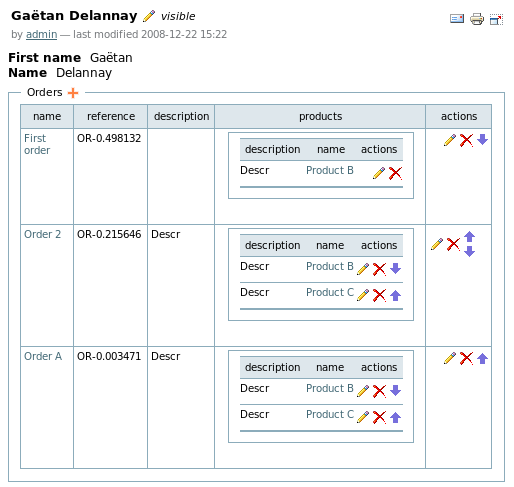Open the Order A link

pos(43,356)
